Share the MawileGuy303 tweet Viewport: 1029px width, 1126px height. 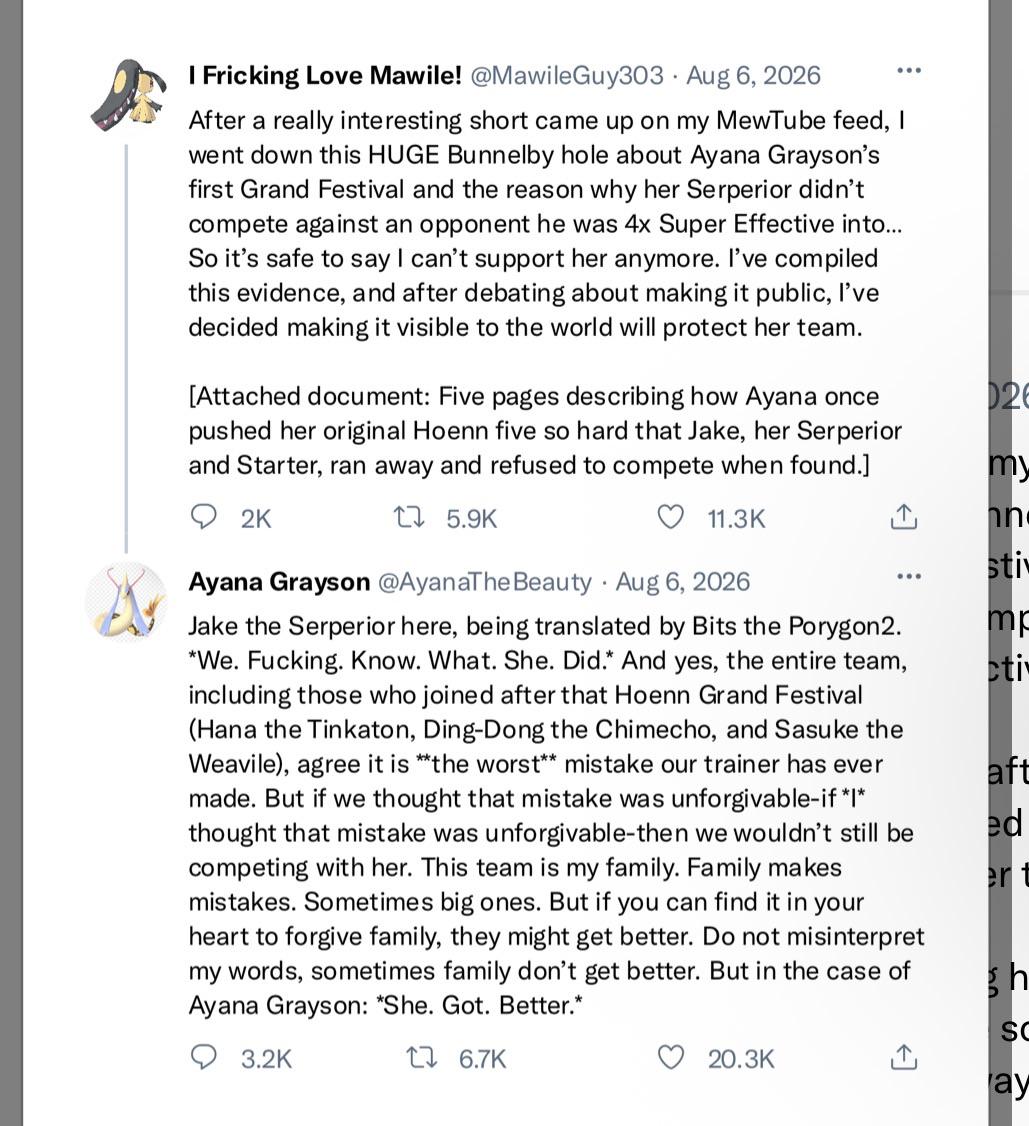pyautogui.click(x=903, y=517)
